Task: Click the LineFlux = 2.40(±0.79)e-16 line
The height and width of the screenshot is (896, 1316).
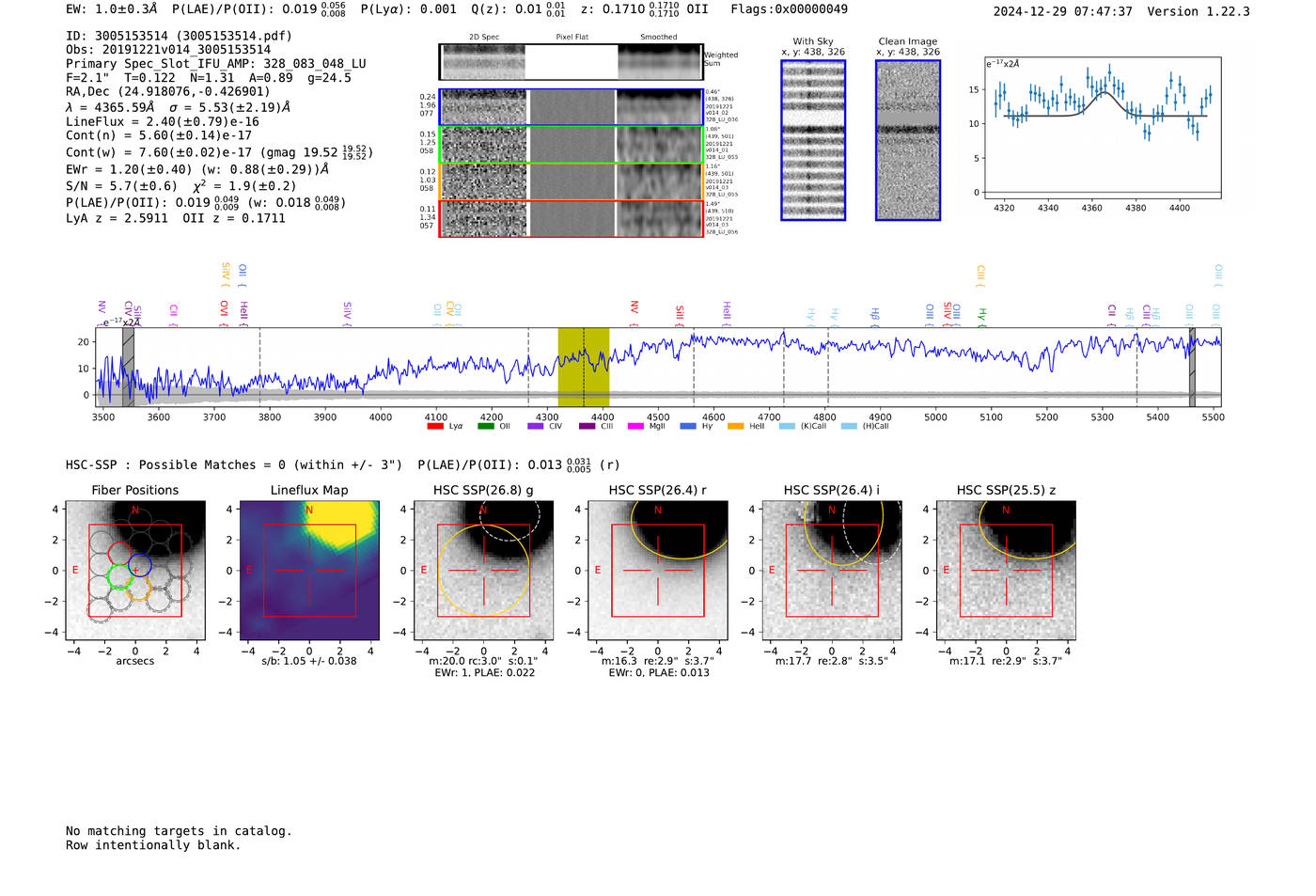Action: [x=163, y=121]
